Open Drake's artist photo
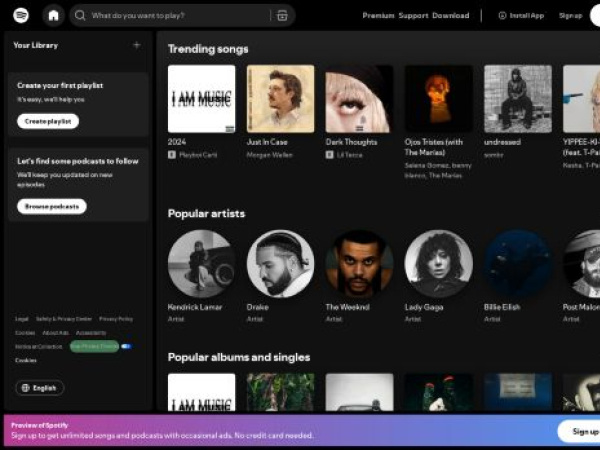This screenshot has height=450, width=600. 280,264
